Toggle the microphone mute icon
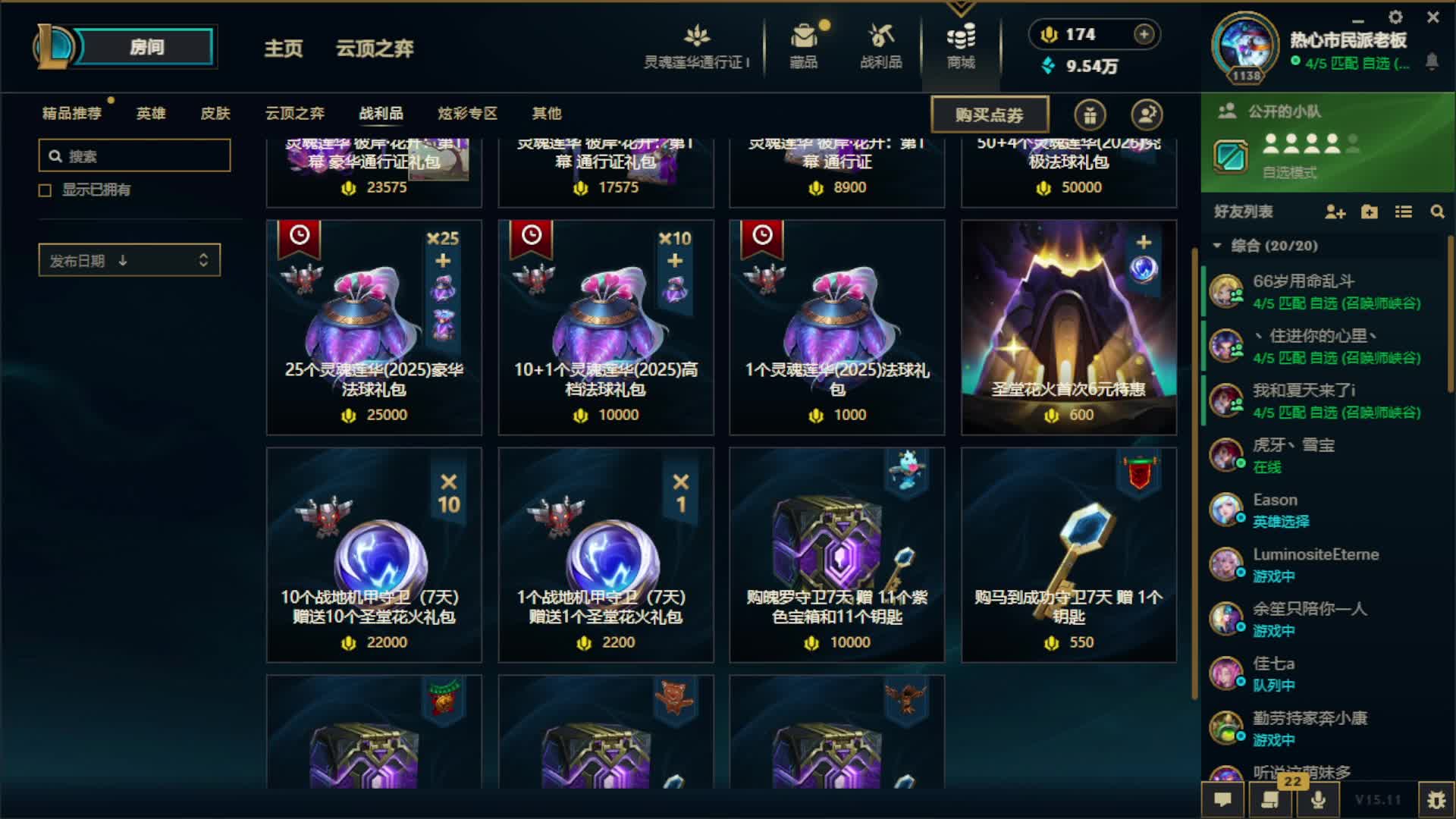 pos(1318,800)
